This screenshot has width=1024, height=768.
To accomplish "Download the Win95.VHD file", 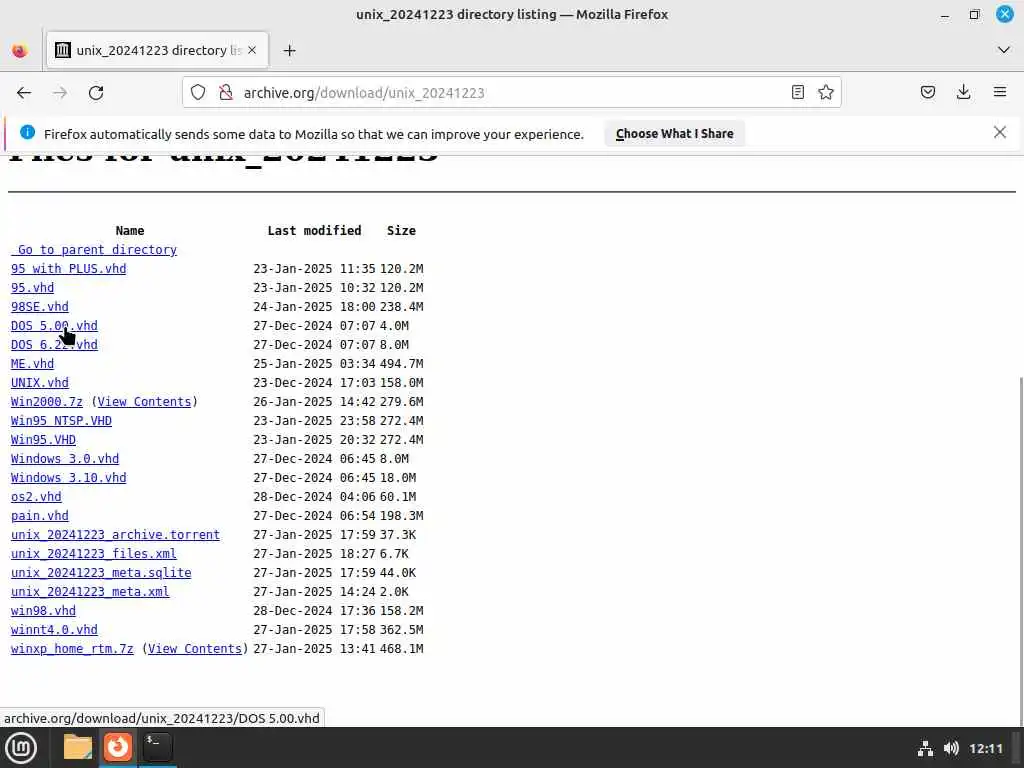I will 43,440.
